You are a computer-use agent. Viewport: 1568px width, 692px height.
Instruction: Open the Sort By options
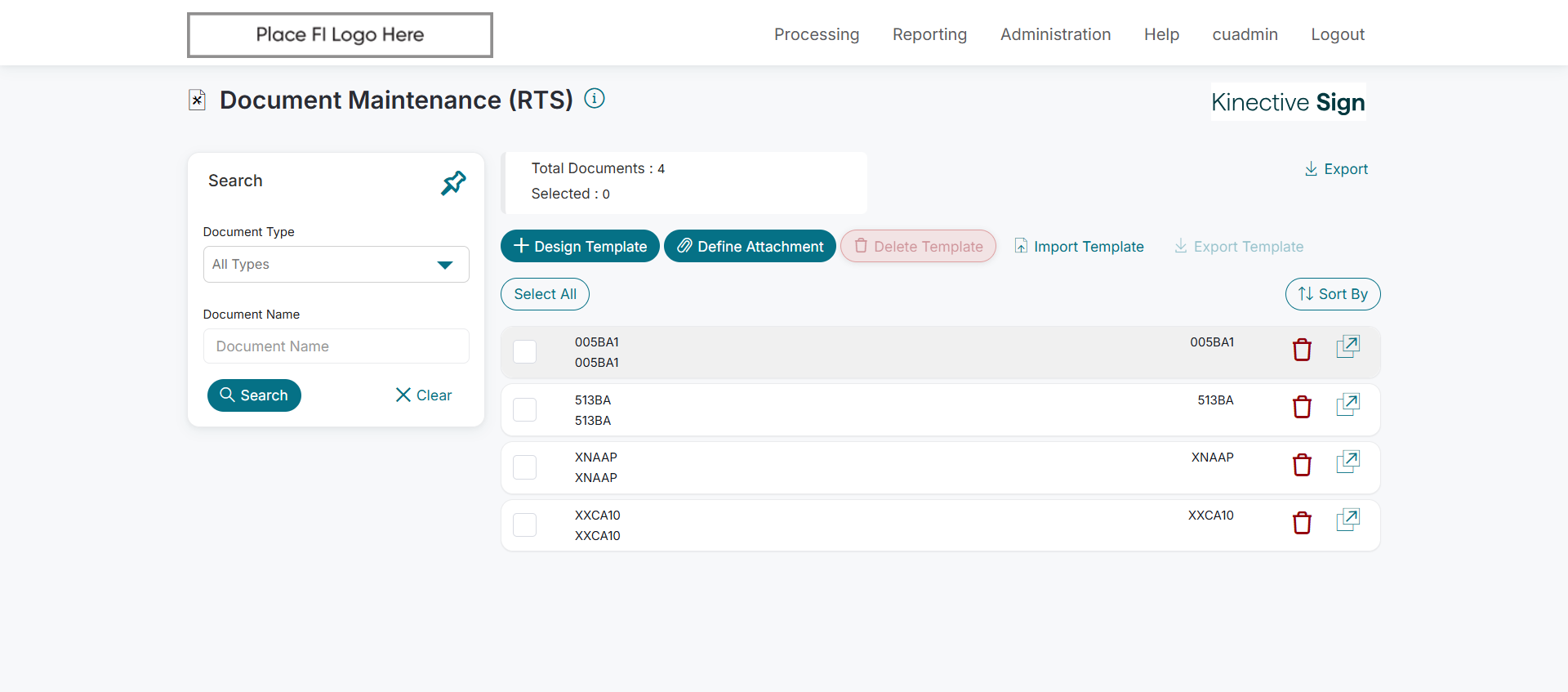tap(1332, 294)
